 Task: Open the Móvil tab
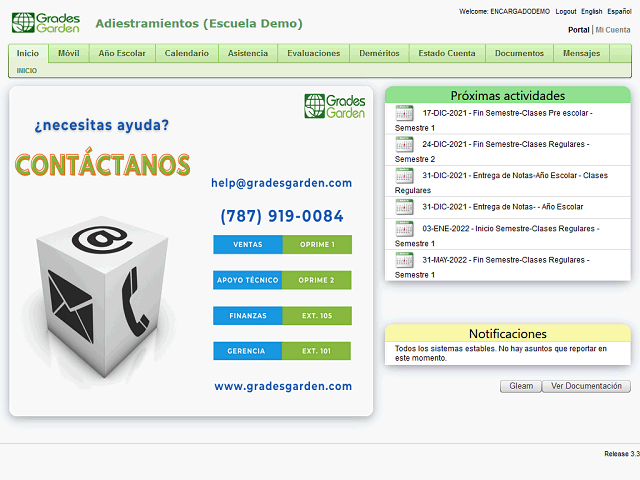[69, 53]
